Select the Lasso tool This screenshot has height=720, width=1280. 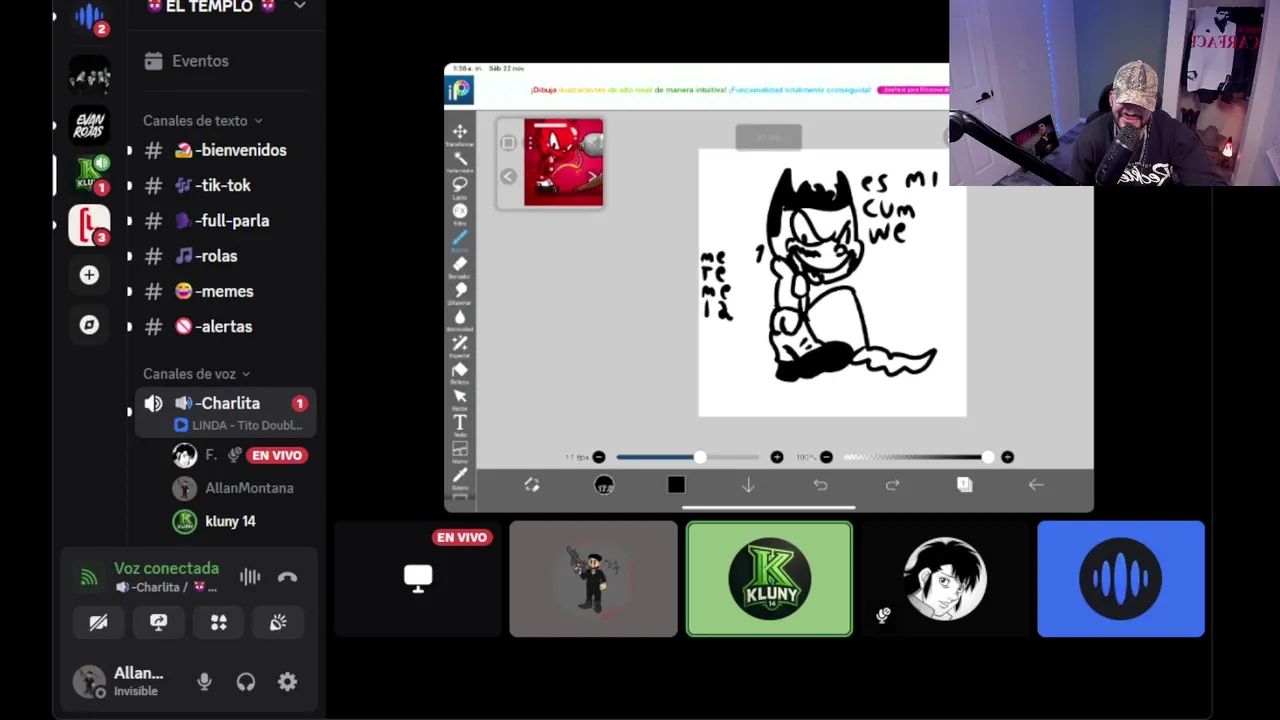click(x=460, y=185)
